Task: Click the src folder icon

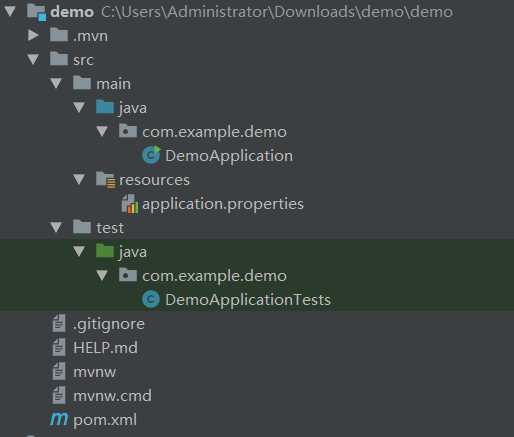Action: pyautogui.click(x=59, y=59)
